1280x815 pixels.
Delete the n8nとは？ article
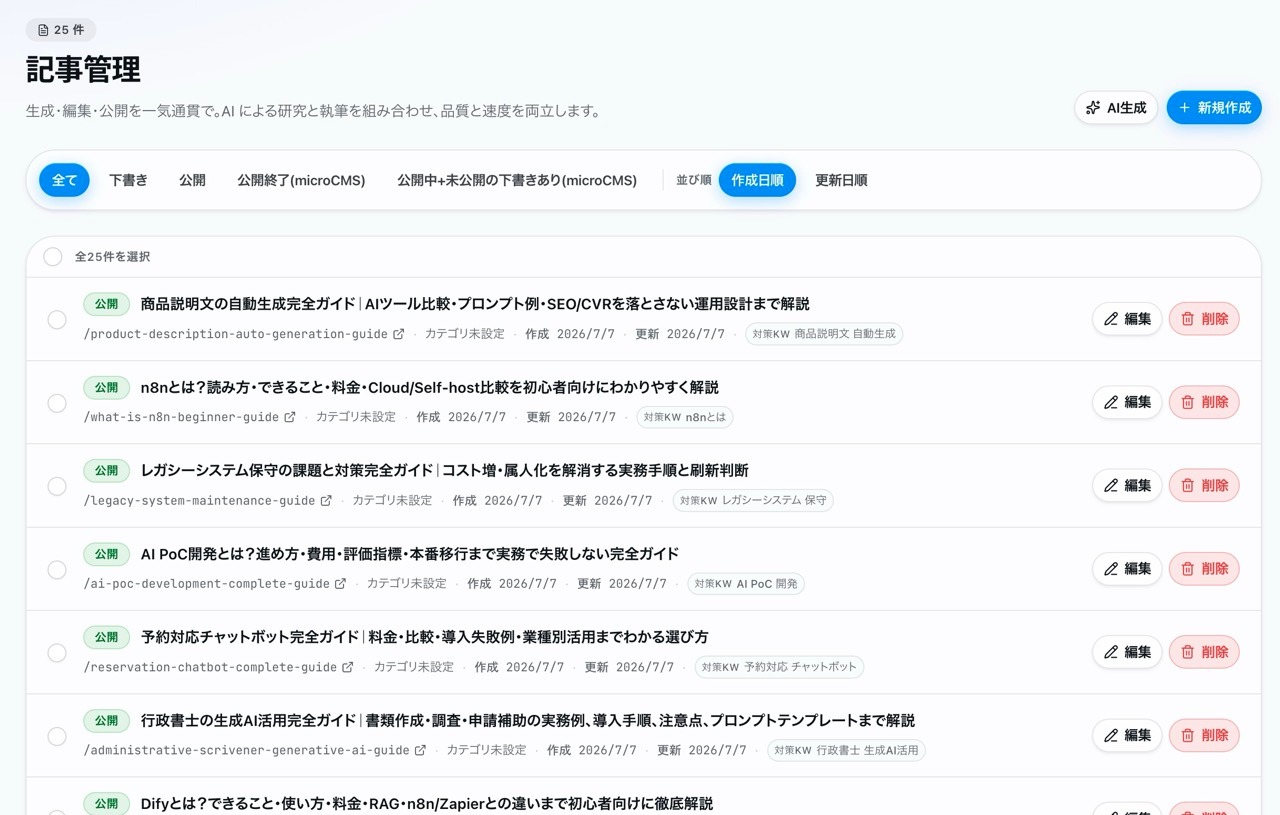coord(1204,402)
